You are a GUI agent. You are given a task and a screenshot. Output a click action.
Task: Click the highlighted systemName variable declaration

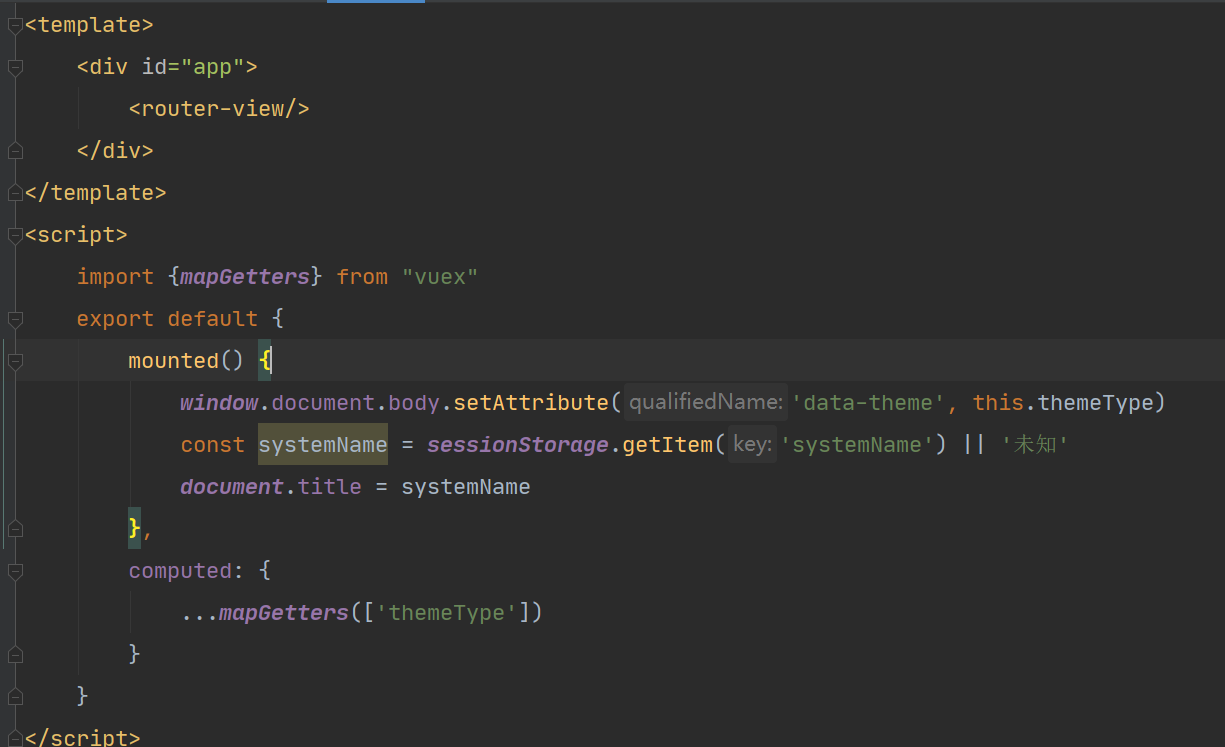(x=323, y=445)
